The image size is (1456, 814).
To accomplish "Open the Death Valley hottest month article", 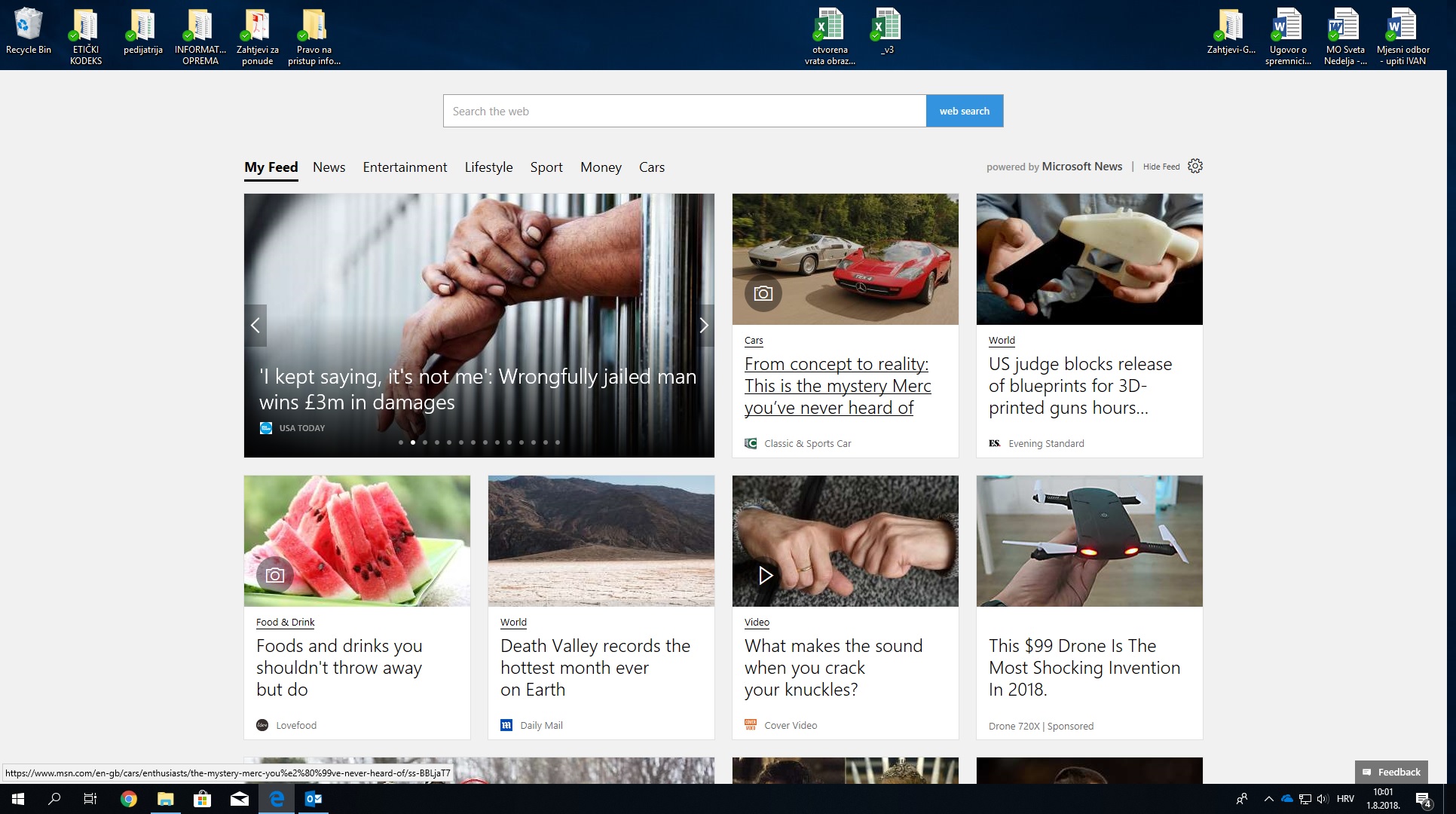I will coord(595,667).
